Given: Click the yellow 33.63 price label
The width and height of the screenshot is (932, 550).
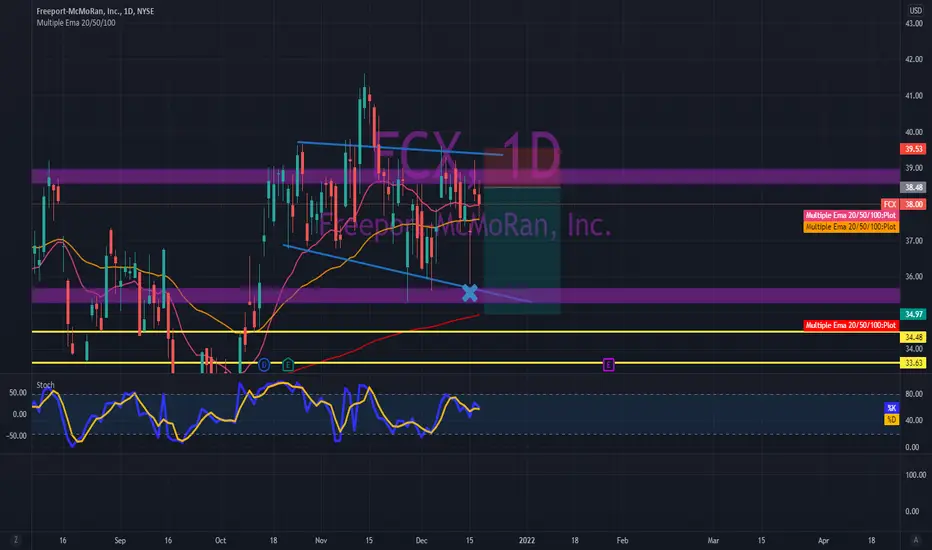Looking at the screenshot, I should [x=913, y=363].
